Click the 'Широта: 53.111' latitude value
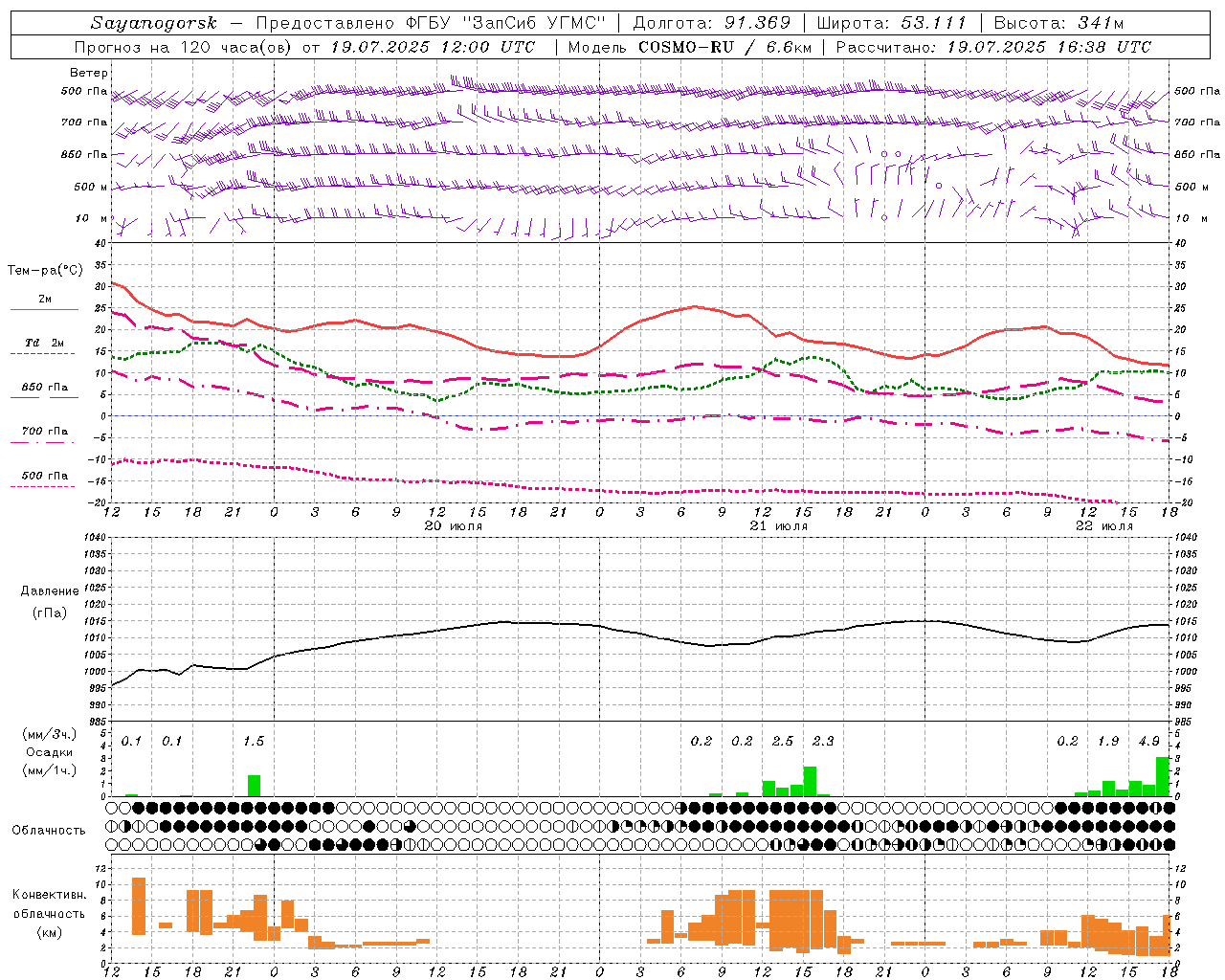The width and height of the screenshot is (1225, 980). pos(892,23)
